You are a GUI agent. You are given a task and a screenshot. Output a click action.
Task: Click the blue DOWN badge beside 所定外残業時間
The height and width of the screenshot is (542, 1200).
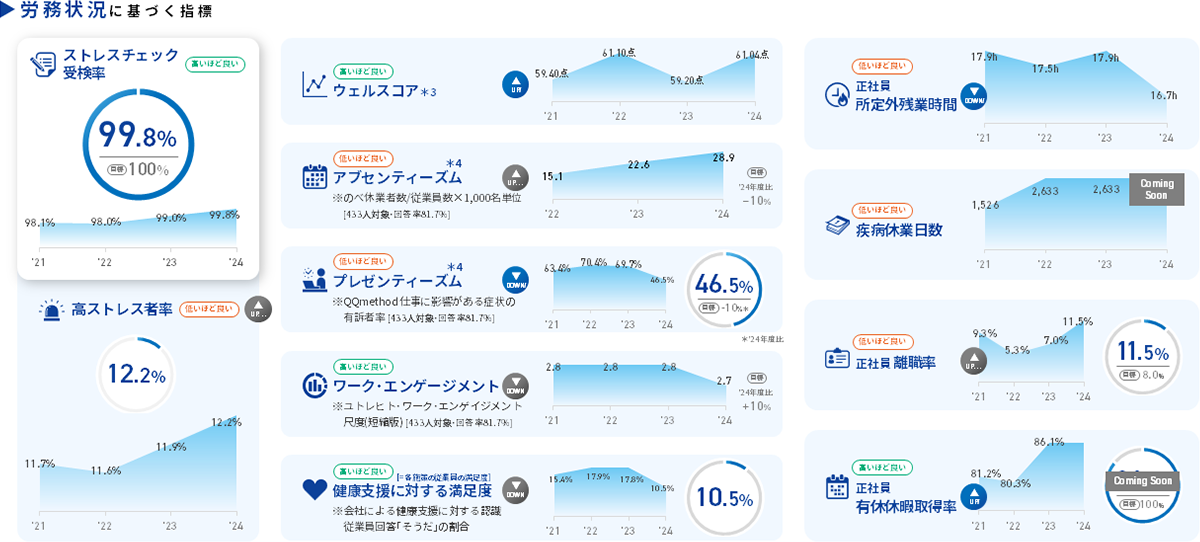973,96
